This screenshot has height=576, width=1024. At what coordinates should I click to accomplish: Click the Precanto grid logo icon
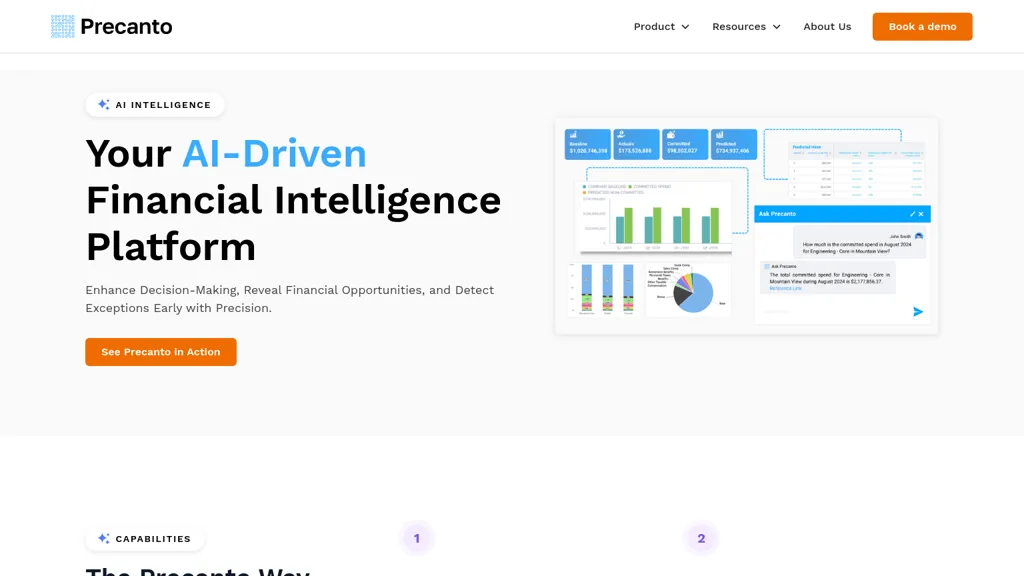(63, 27)
